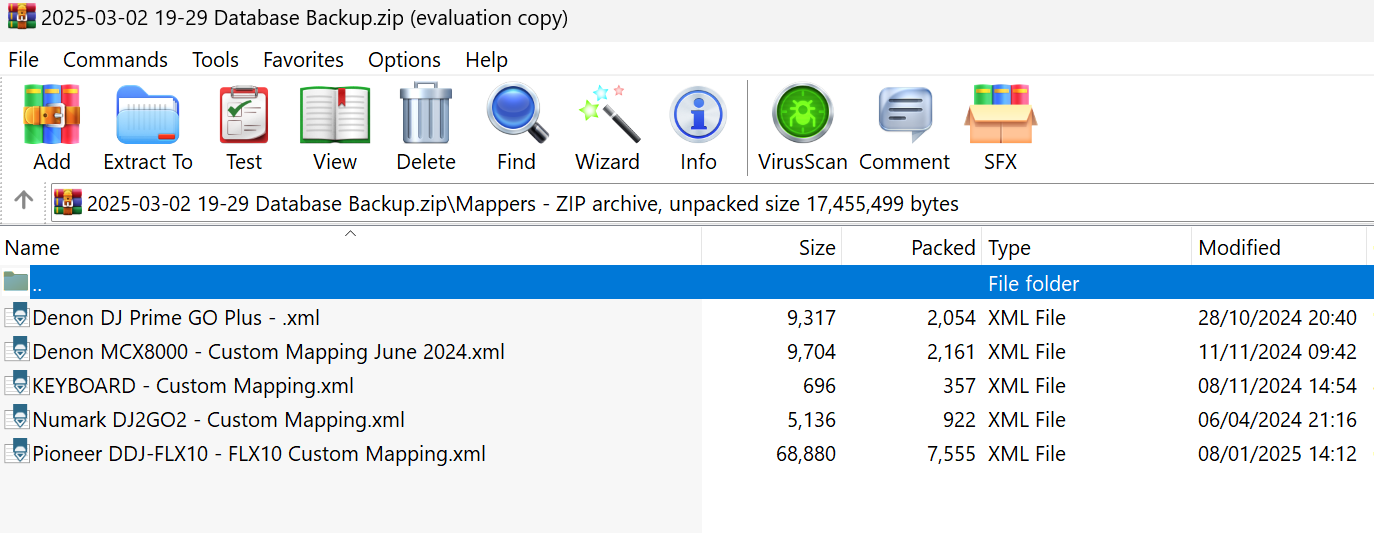
Task: Open the File menu
Action: pos(24,60)
